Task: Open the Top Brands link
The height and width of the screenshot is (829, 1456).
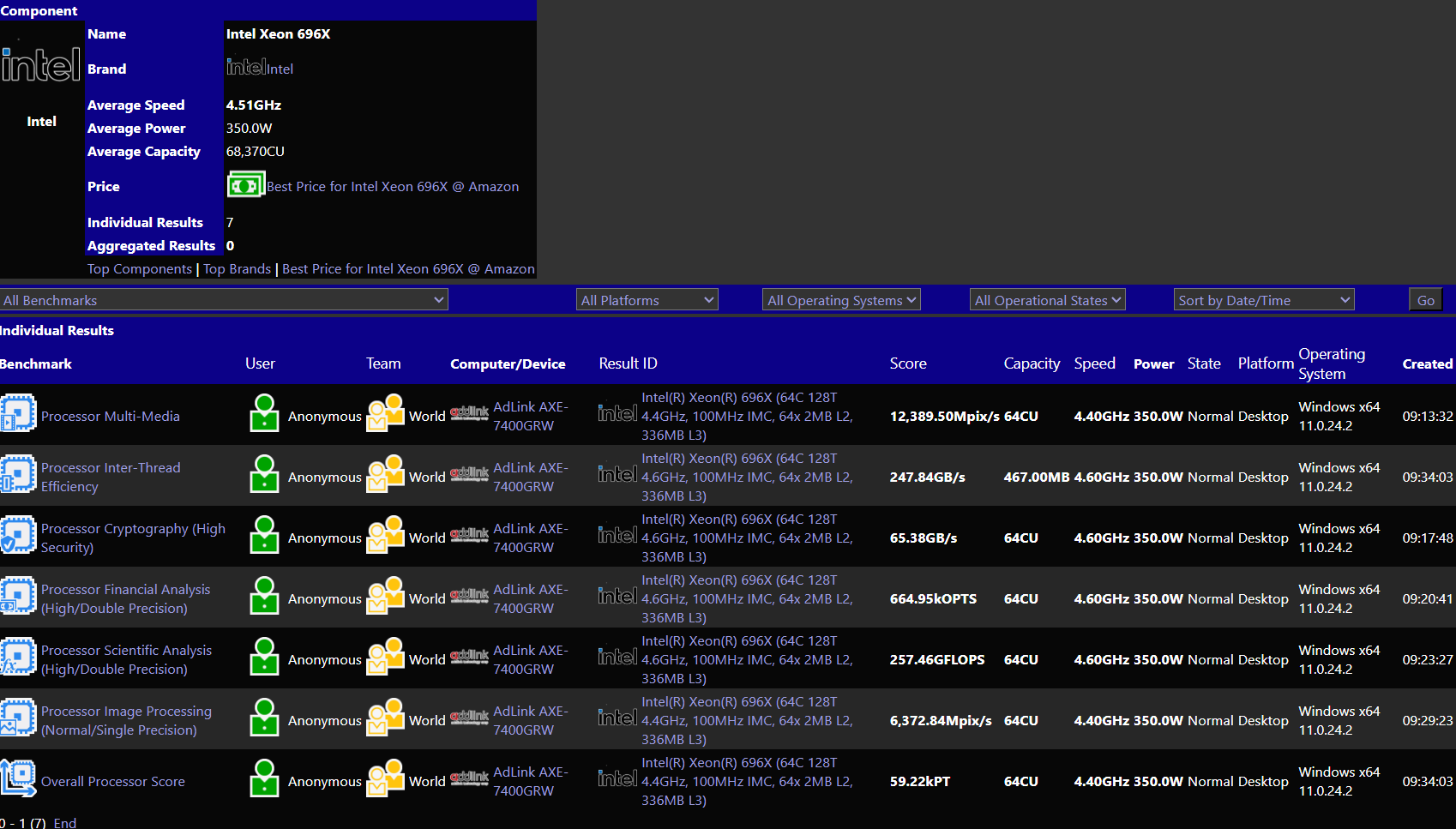Action: [237, 268]
